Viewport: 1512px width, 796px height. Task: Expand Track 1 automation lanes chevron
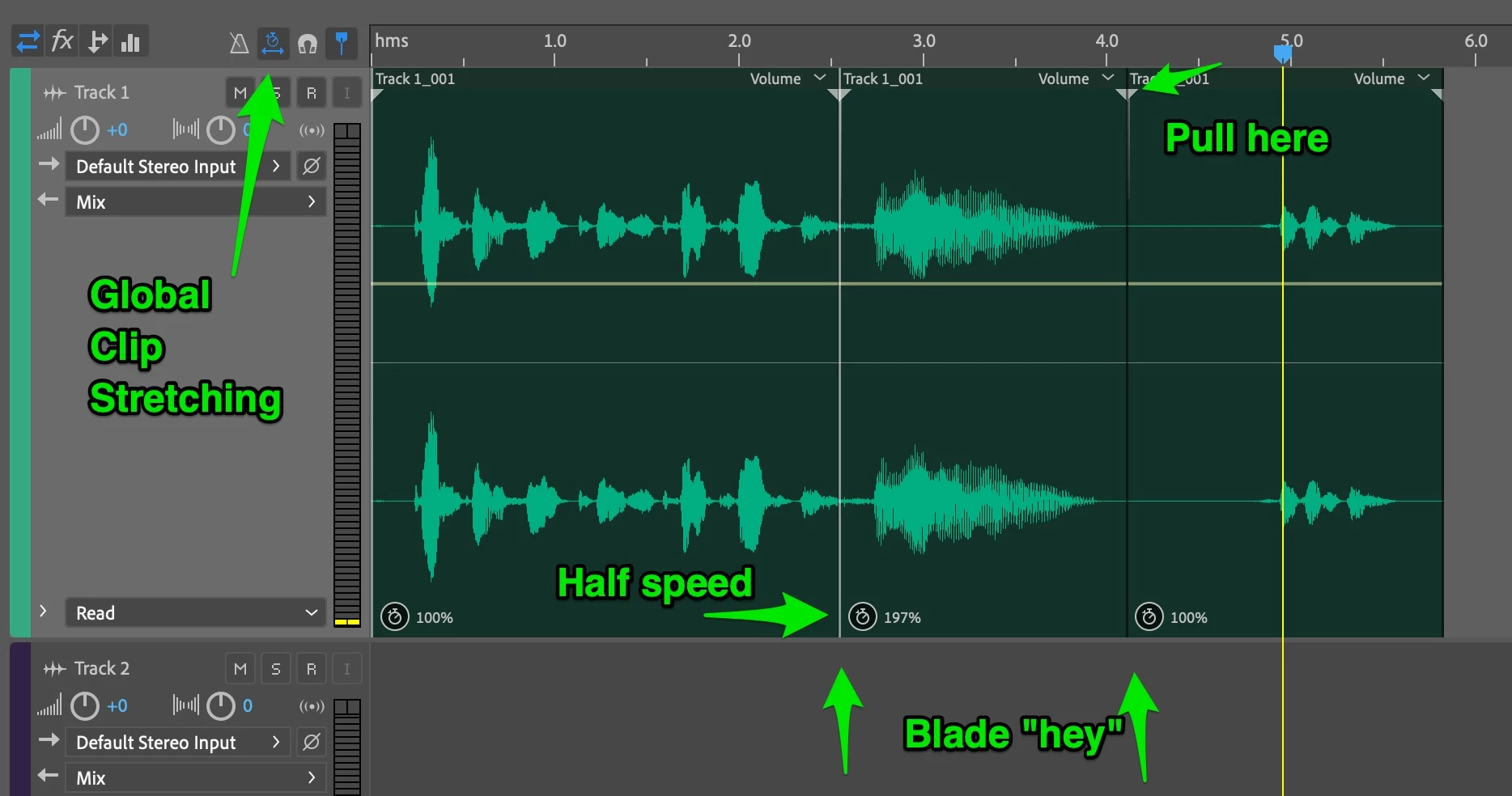44,611
